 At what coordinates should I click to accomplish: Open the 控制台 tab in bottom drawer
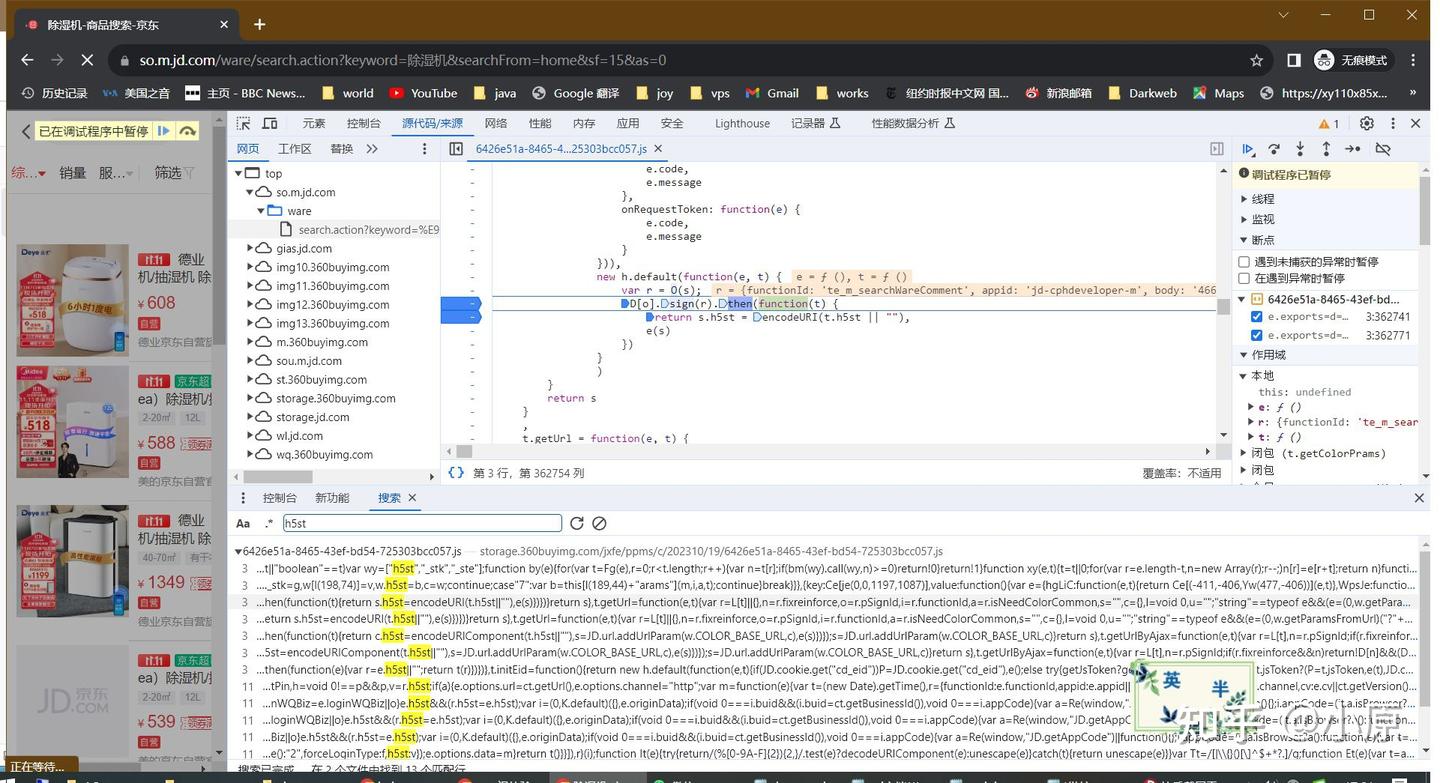coord(279,497)
